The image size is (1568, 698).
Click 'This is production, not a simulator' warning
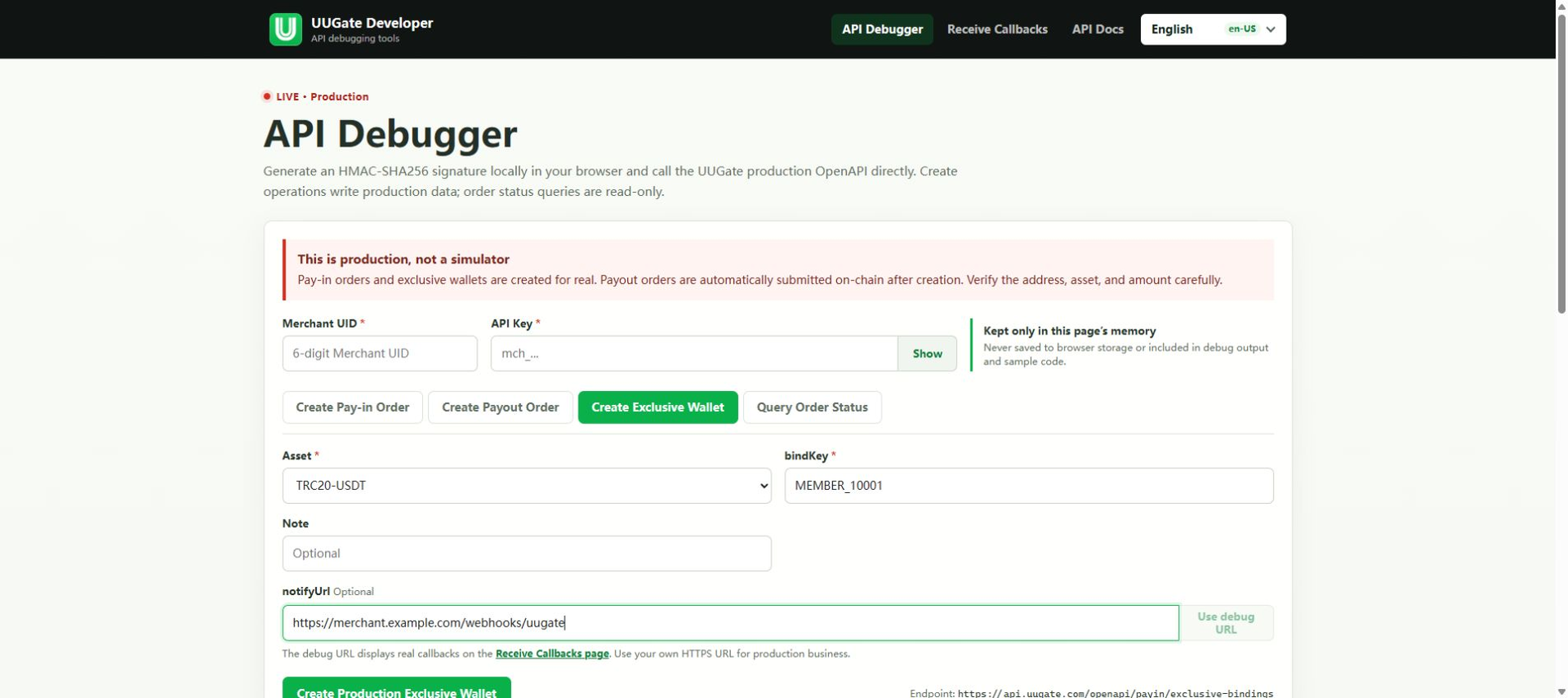[x=403, y=260]
